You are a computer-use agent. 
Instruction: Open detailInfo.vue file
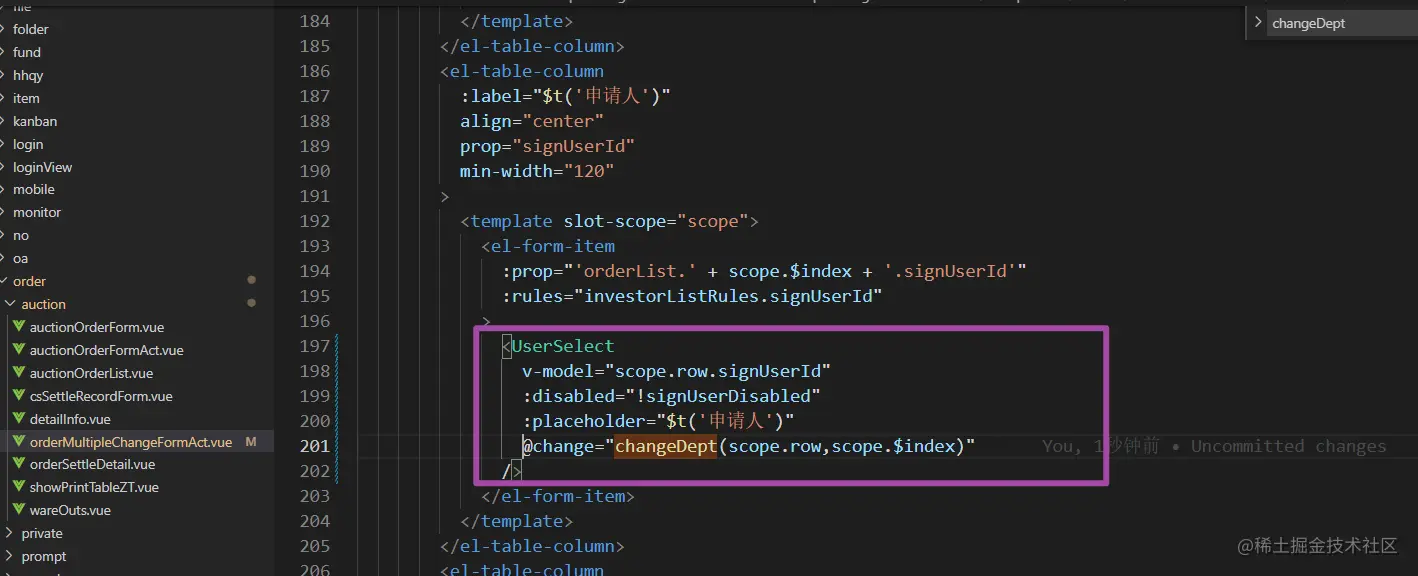click(70, 419)
